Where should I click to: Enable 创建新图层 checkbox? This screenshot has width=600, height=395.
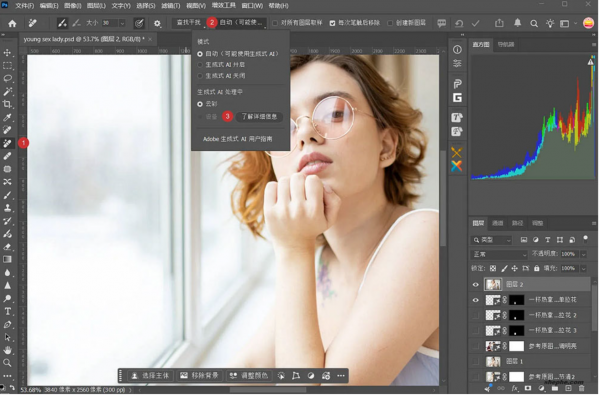pos(390,23)
